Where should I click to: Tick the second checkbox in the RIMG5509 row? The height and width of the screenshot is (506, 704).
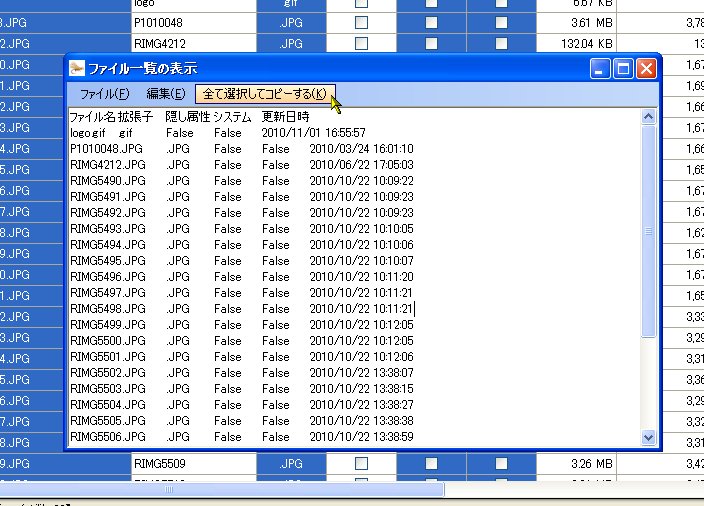(x=431, y=463)
